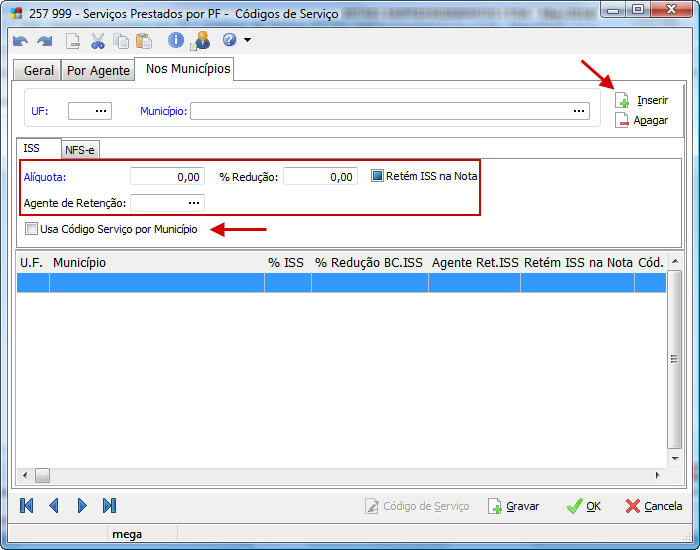Open the Município lookup ellipsis button
700x550 pixels.
tap(579, 111)
